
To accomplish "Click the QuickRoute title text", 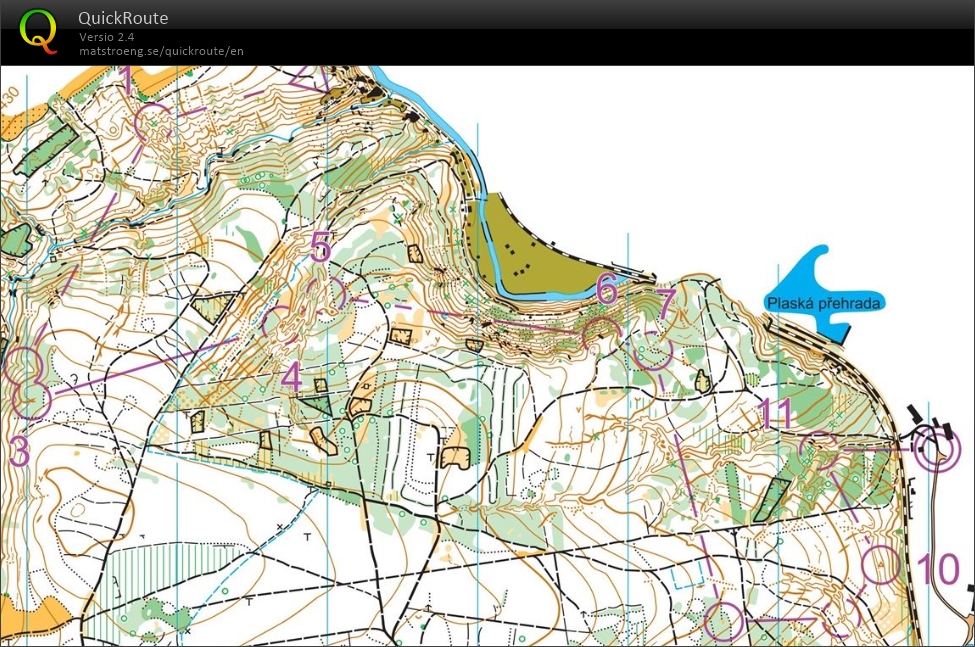I will pos(123,18).
